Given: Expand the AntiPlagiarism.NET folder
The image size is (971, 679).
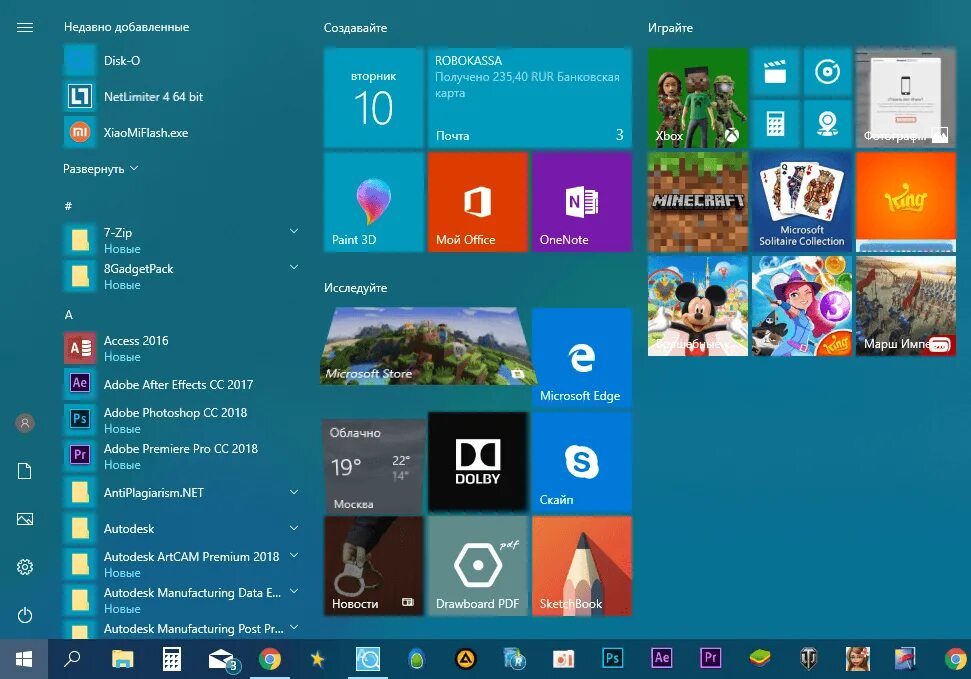Looking at the screenshot, I should point(294,492).
